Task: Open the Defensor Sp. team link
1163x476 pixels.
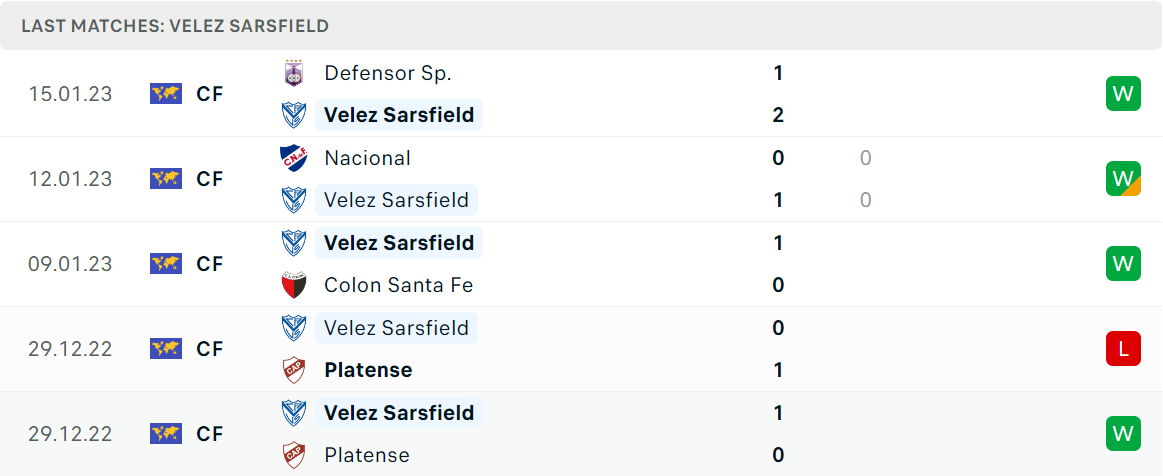Action: (x=388, y=73)
